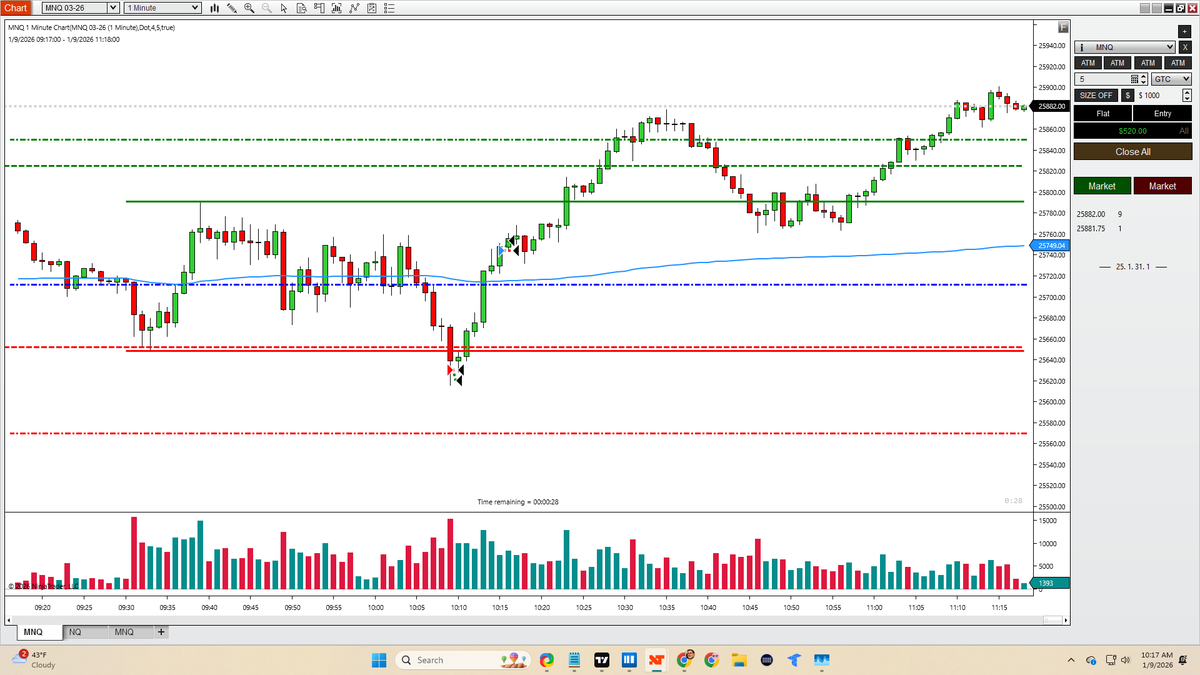Viewport: 1200px width, 675px height.
Task: Open the quantity calculator icon
Action: tap(1134, 79)
